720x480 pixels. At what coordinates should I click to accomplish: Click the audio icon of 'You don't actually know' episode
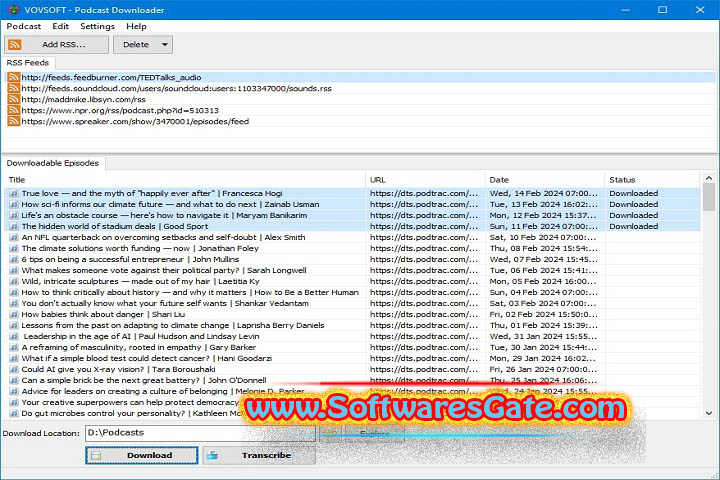click(x=14, y=304)
